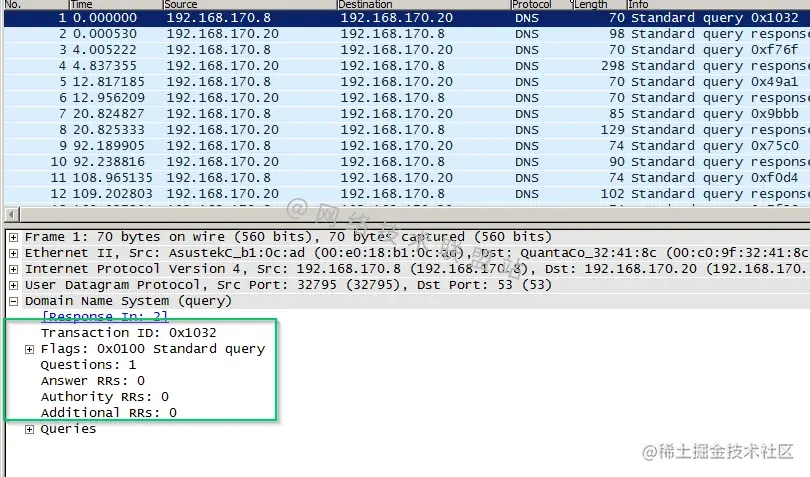Image resolution: width=810 pixels, height=477 pixels.
Task: Select the Queries tree label
Action: click(x=68, y=429)
